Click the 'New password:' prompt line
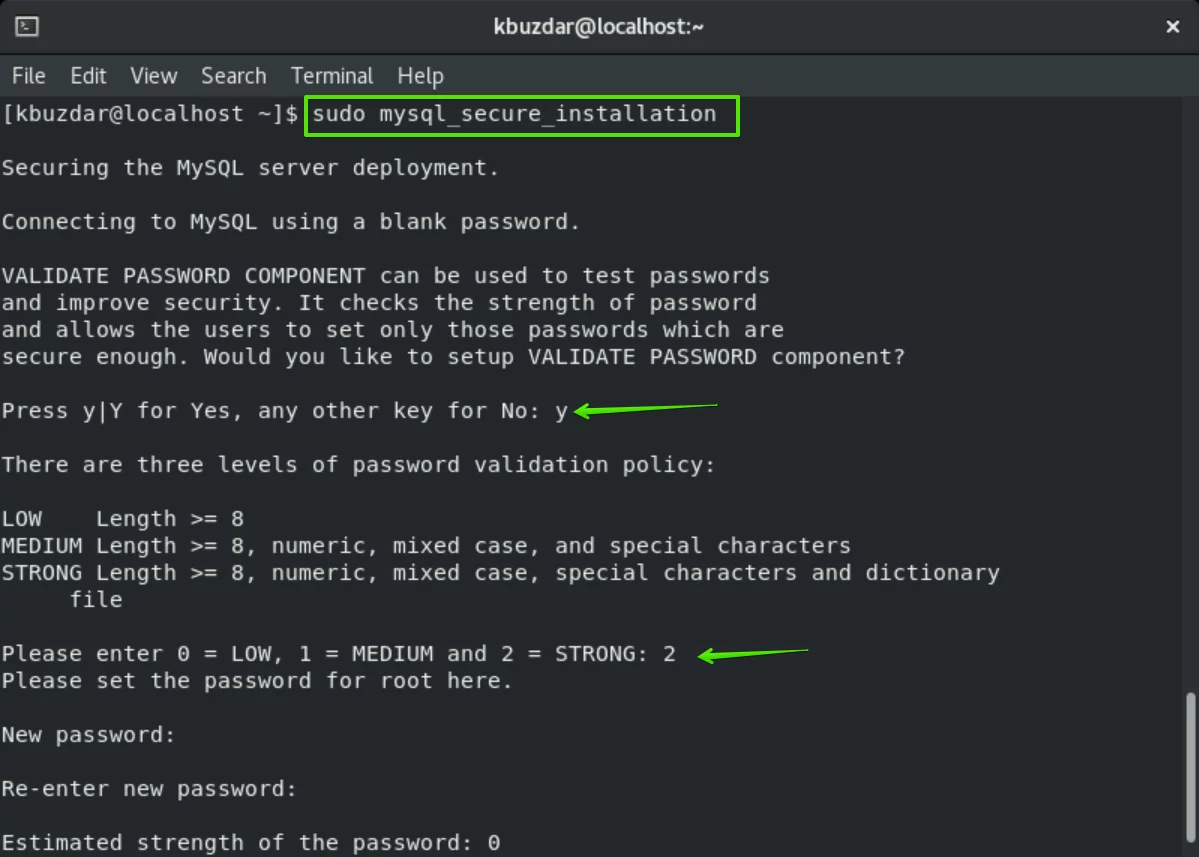The image size is (1199, 857). (88, 735)
